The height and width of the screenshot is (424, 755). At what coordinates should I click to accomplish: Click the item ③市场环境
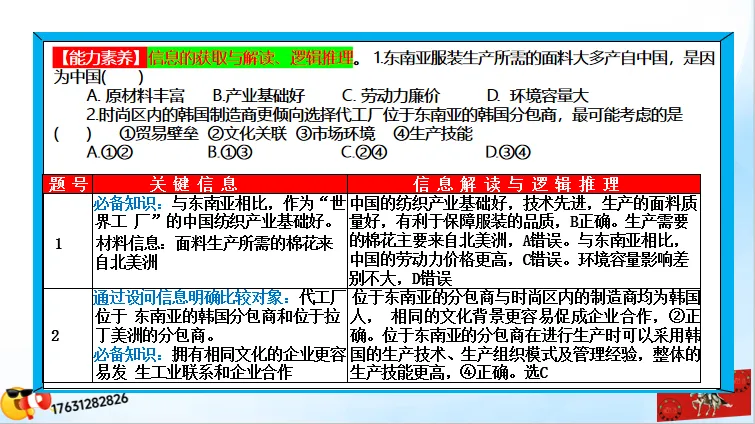click(x=336, y=133)
